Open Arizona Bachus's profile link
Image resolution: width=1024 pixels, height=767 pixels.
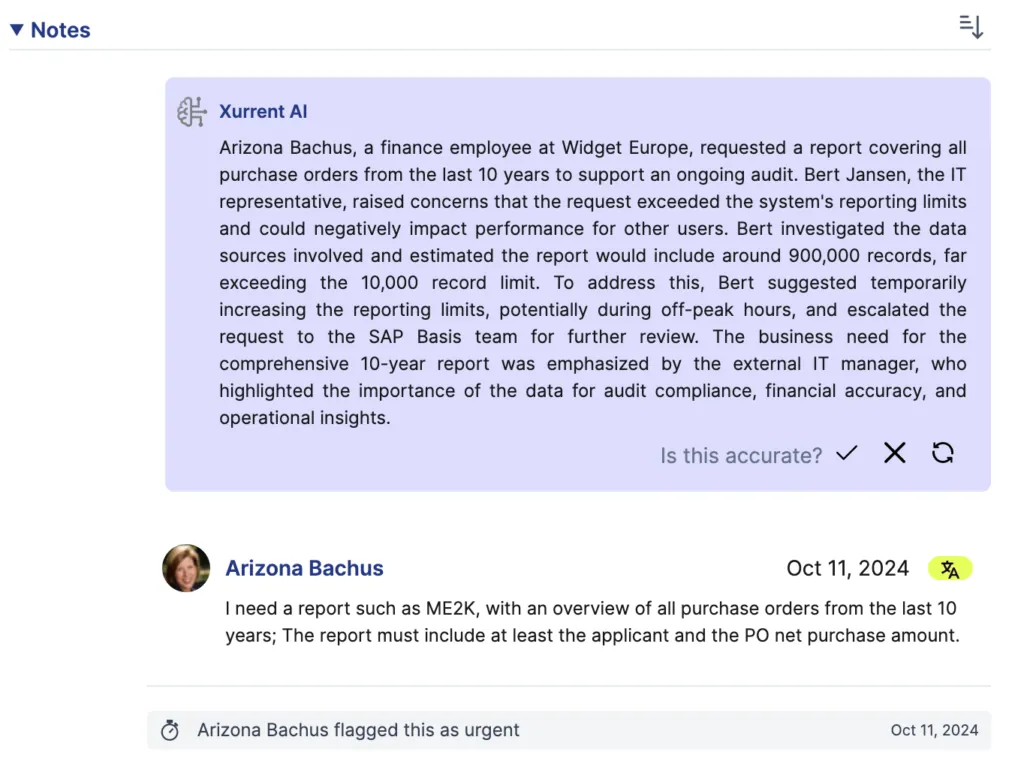click(x=304, y=568)
